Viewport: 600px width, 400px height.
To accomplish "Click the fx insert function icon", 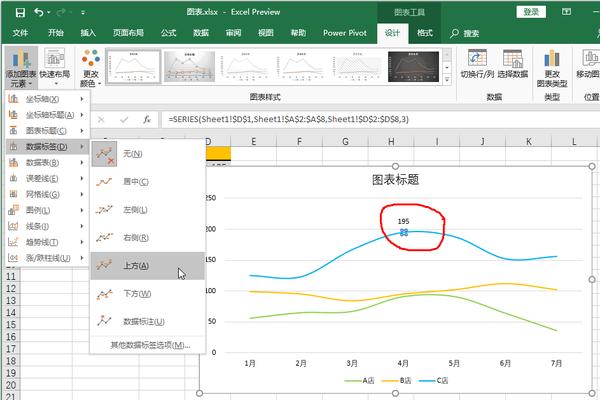I will click(x=147, y=120).
